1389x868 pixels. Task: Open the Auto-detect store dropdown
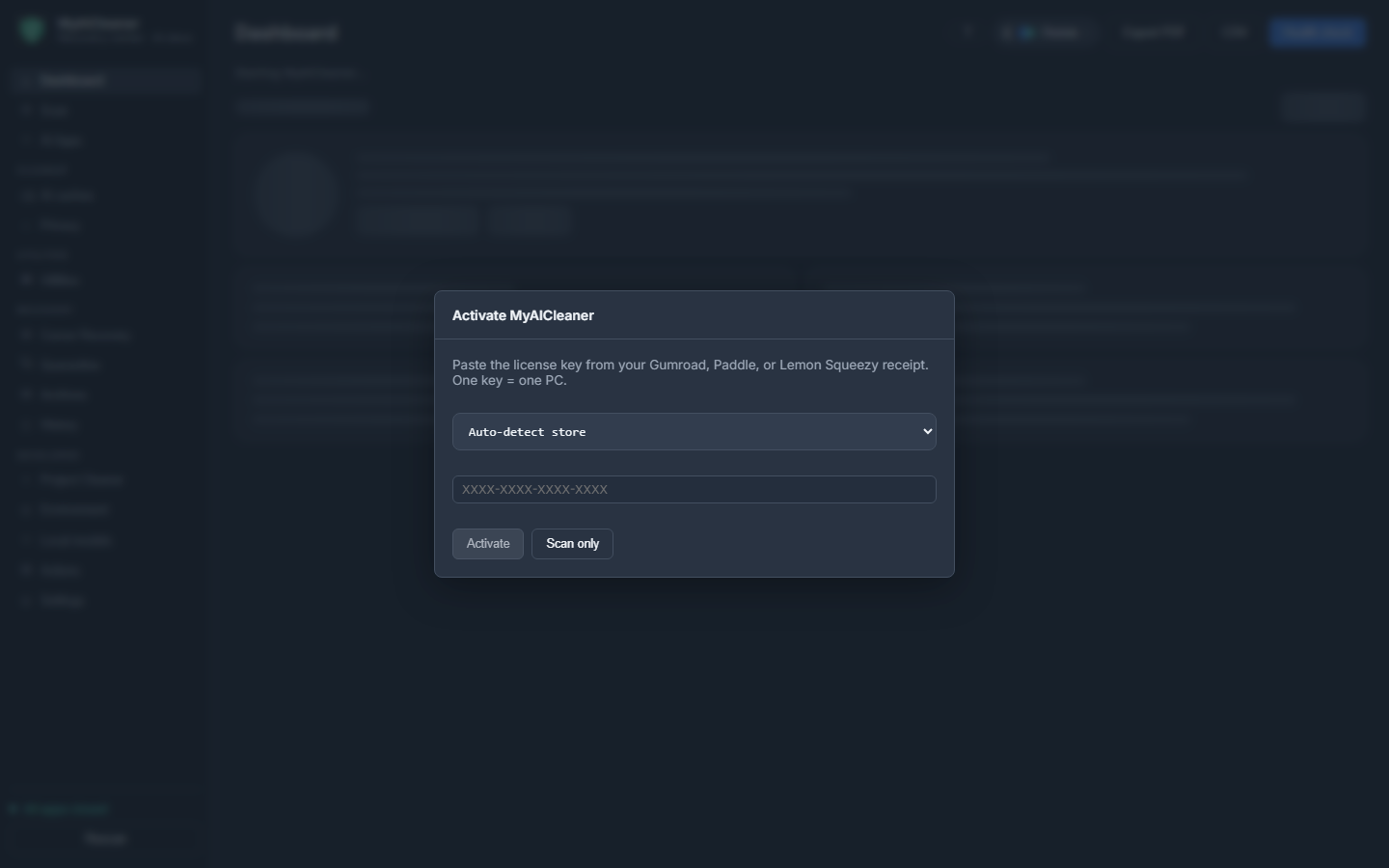(694, 431)
